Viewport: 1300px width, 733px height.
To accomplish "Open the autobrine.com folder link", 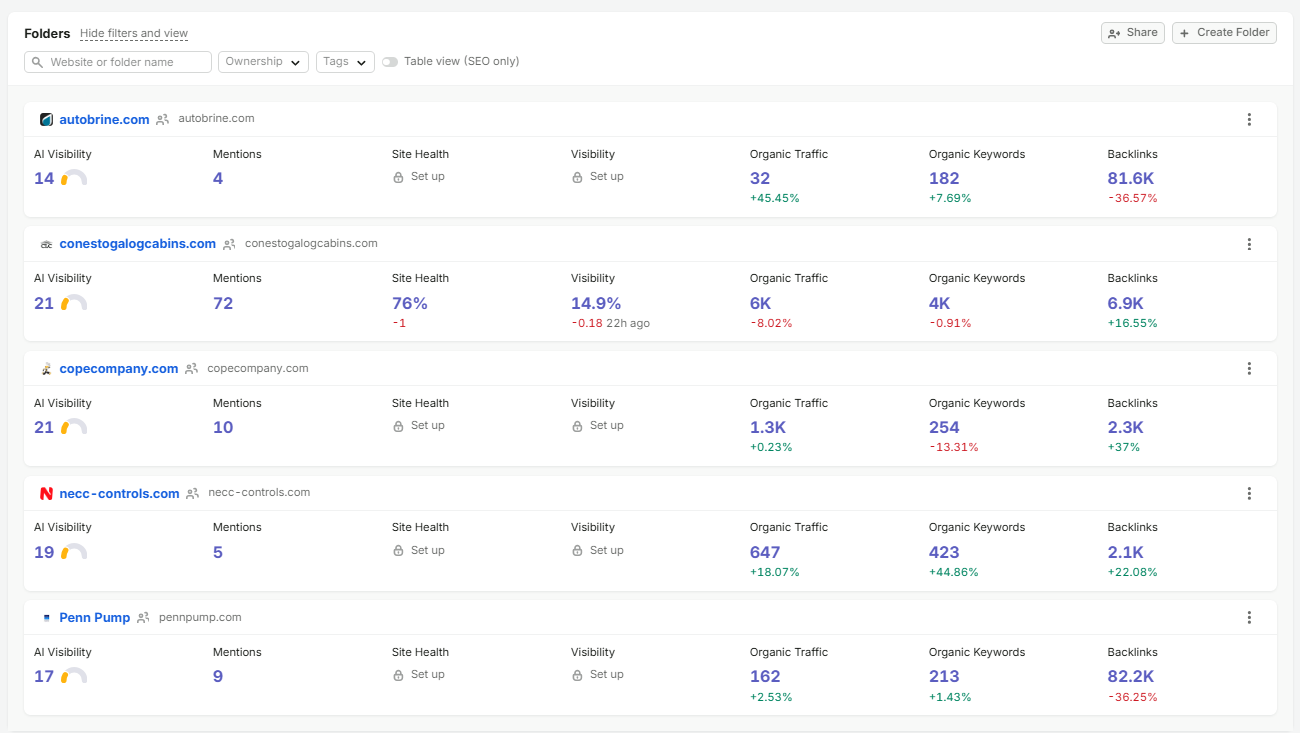I will click(x=104, y=120).
